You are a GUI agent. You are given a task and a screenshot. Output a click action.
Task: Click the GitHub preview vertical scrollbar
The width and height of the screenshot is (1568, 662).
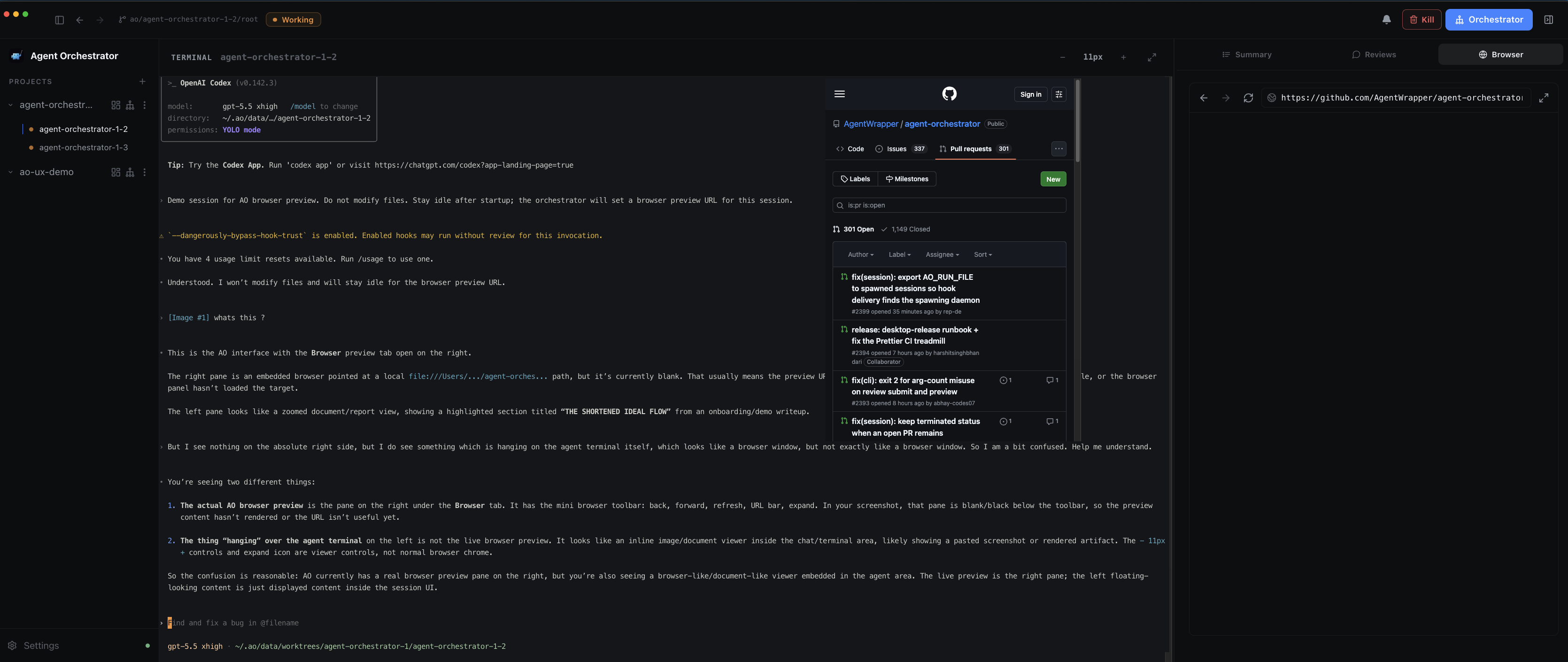pos(1077,121)
